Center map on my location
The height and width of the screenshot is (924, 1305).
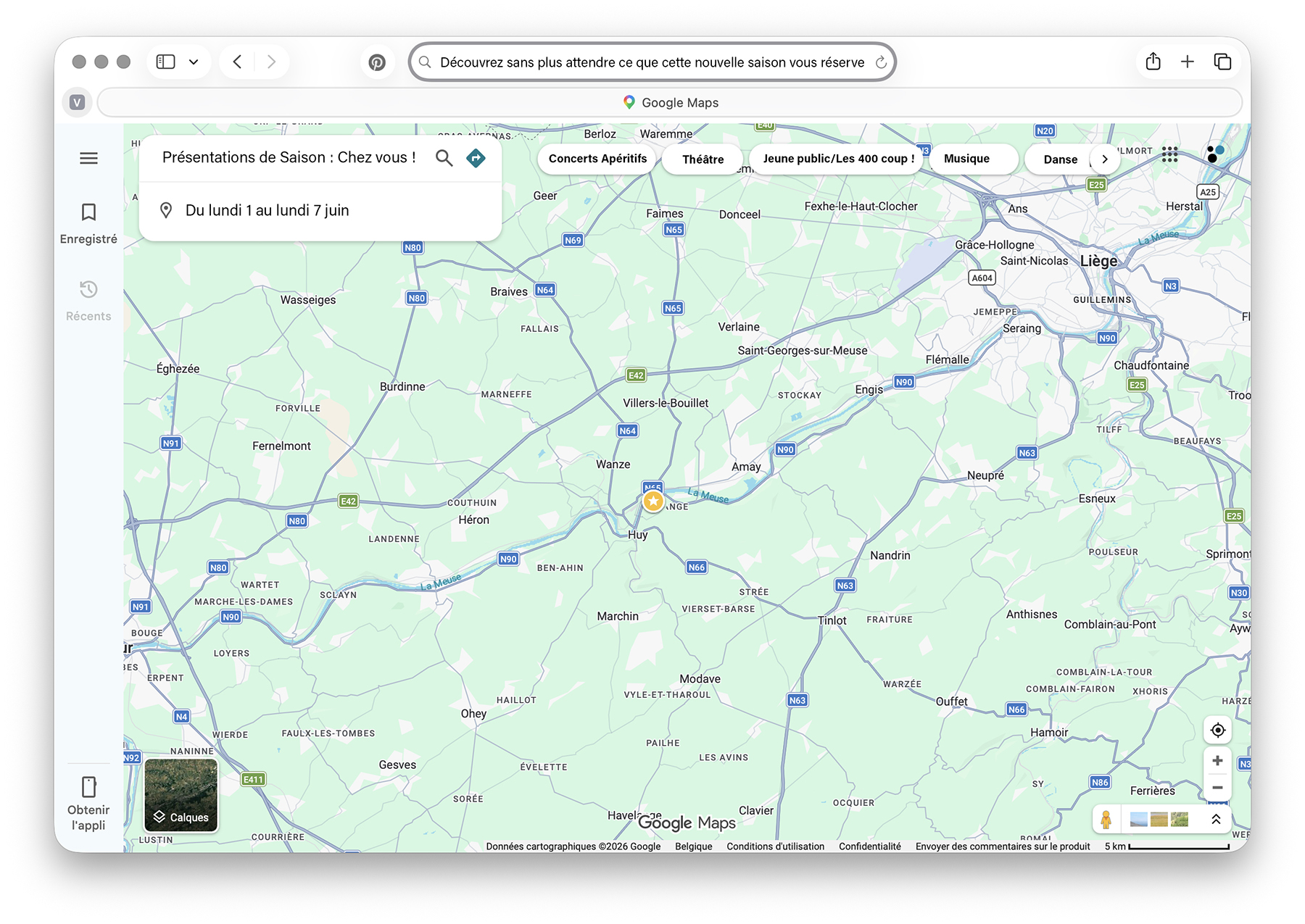[x=1217, y=730]
